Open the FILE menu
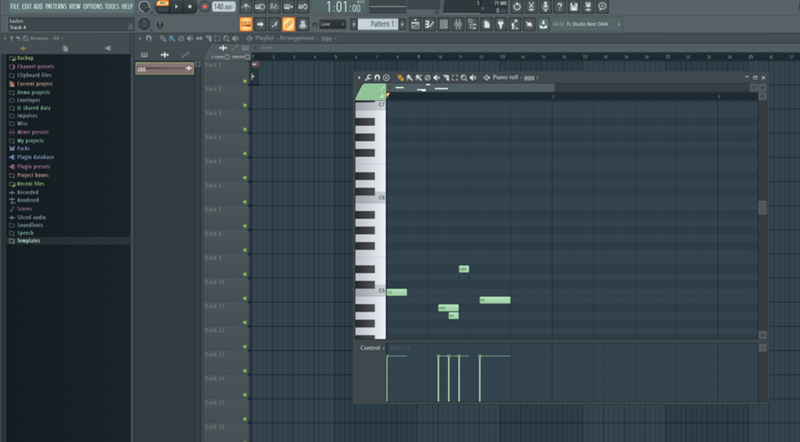 (x=15, y=6)
